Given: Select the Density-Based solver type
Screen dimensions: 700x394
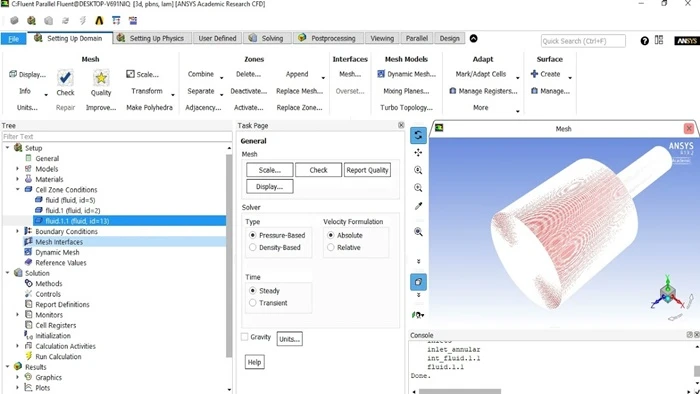Looking at the screenshot, I should click(x=253, y=247).
